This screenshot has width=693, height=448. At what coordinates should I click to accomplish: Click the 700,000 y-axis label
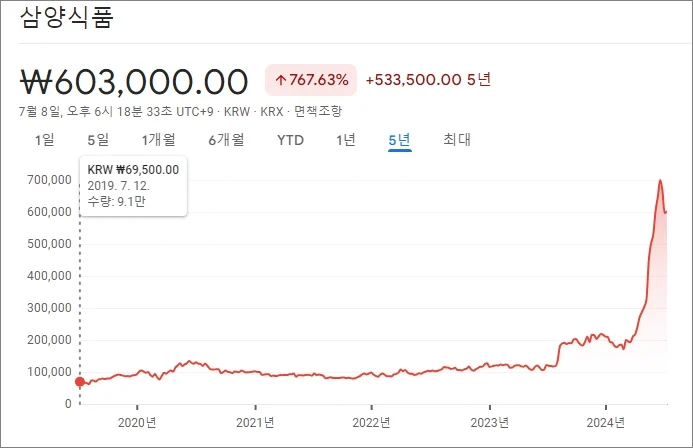[x=50, y=180]
